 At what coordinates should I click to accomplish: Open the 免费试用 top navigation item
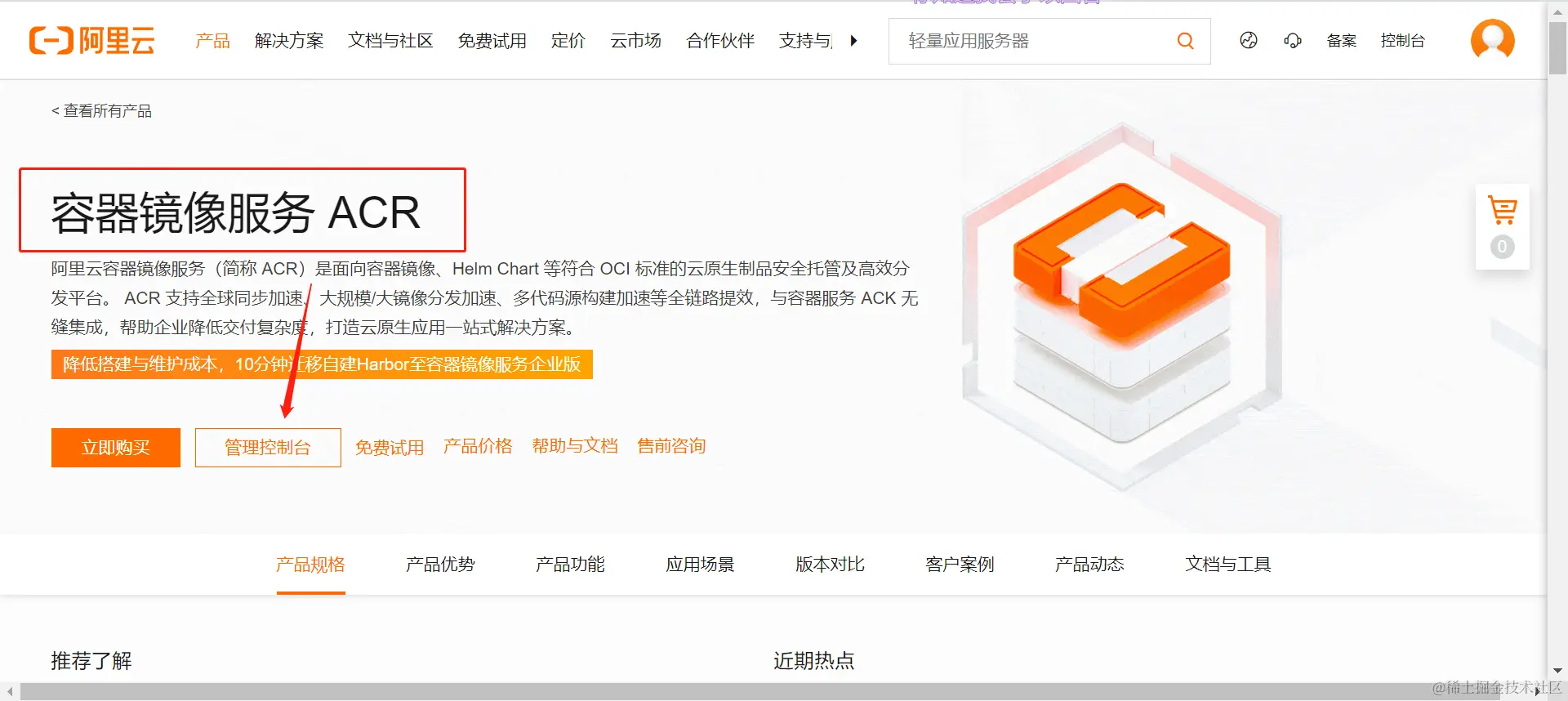(492, 41)
